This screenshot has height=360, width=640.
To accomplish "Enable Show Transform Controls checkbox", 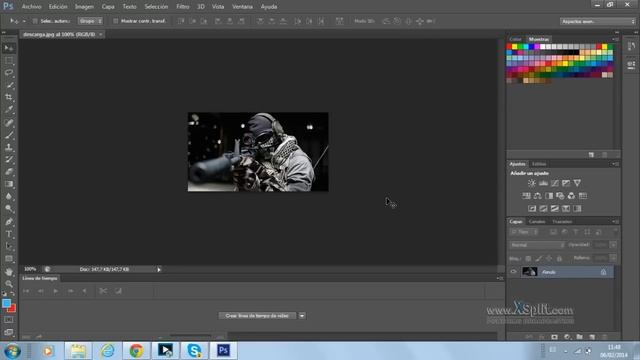I will tap(116, 21).
